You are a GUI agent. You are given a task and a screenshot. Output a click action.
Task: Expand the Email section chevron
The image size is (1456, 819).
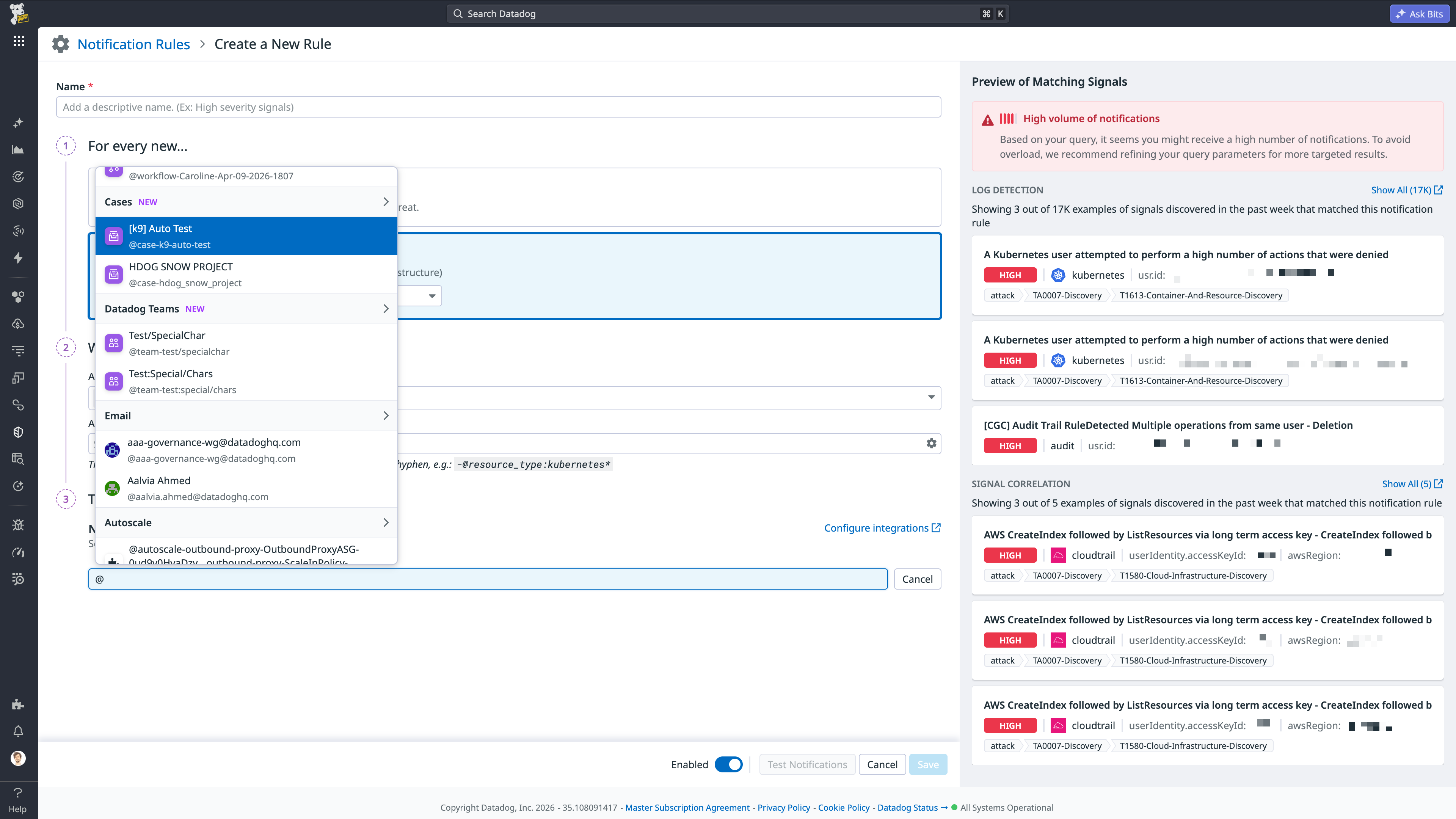click(x=386, y=416)
